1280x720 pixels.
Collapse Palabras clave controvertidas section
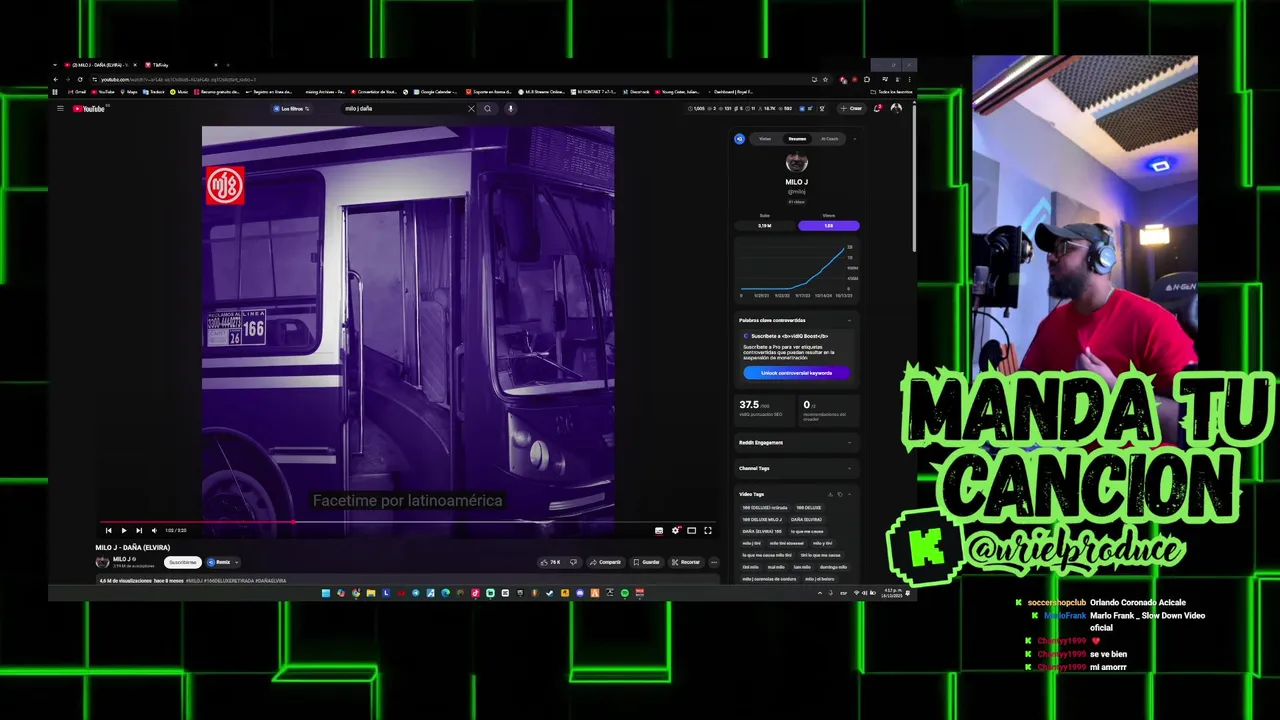(x=849, y=320)
